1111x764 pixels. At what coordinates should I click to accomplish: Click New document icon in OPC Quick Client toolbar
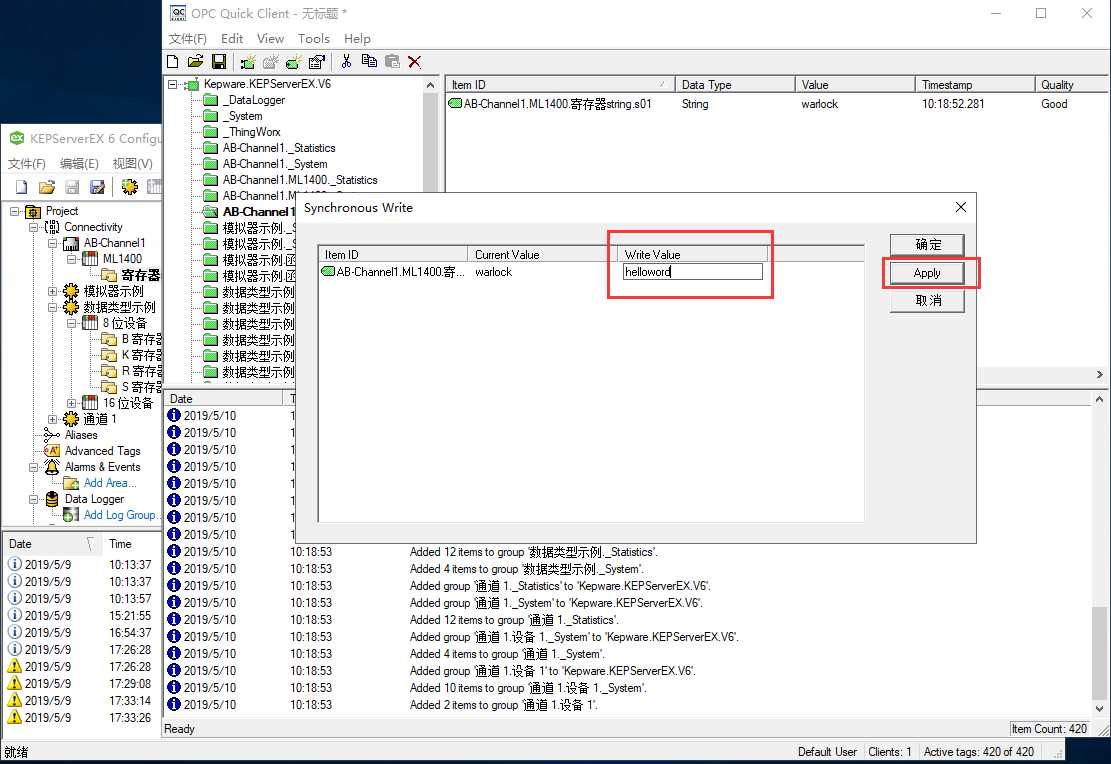click(x=172, y=62)
